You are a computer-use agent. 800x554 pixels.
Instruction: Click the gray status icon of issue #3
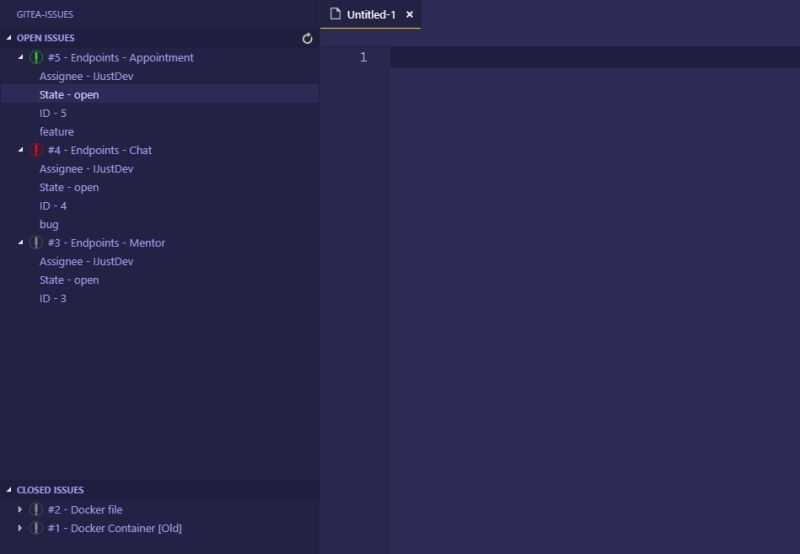36,243
